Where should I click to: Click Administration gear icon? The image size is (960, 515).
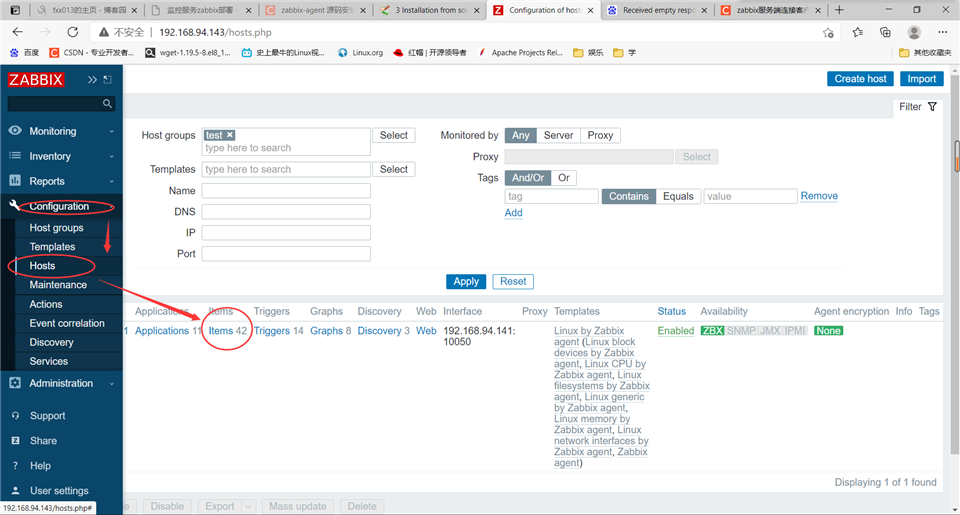coord(15,383)
